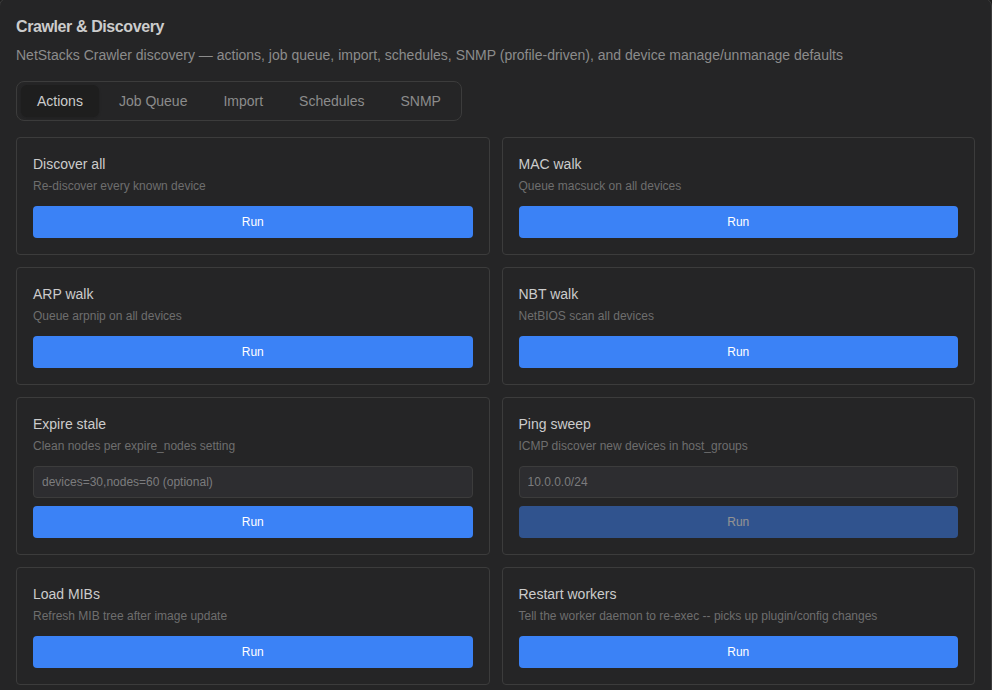
Task: Run the Load MIBs action
Action: click(252, 652)
